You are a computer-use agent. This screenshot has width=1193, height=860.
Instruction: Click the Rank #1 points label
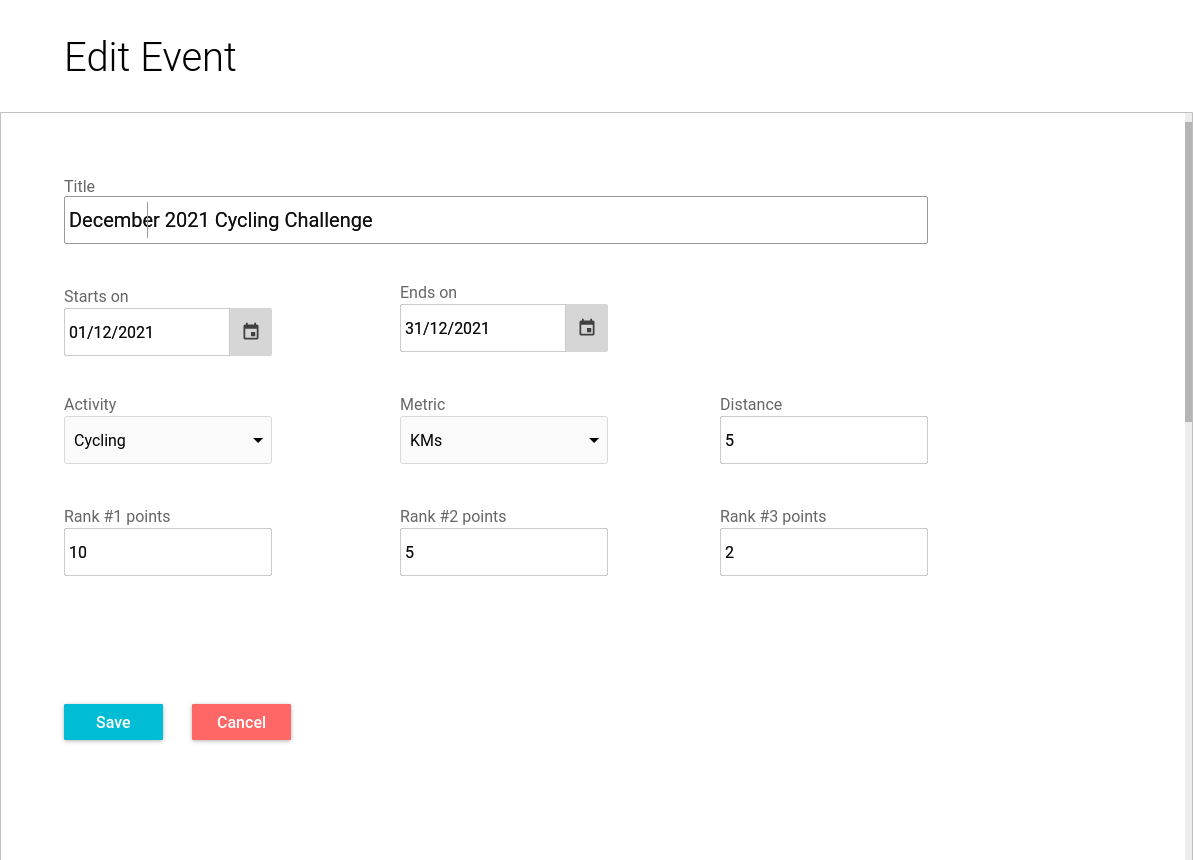[x=117, y=516]
